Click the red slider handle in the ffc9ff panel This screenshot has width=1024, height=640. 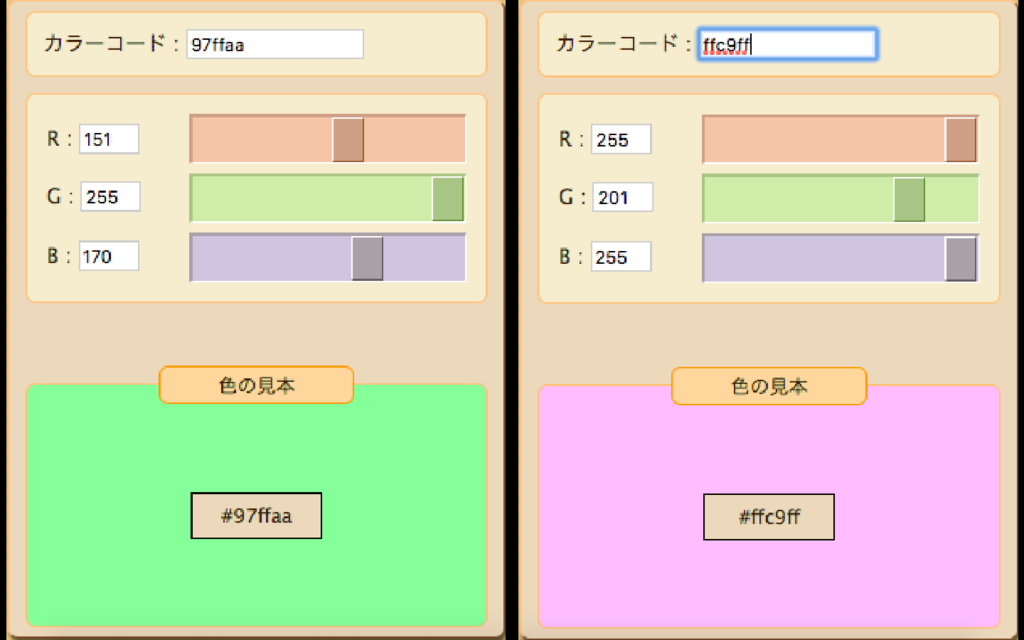(961, 140)
